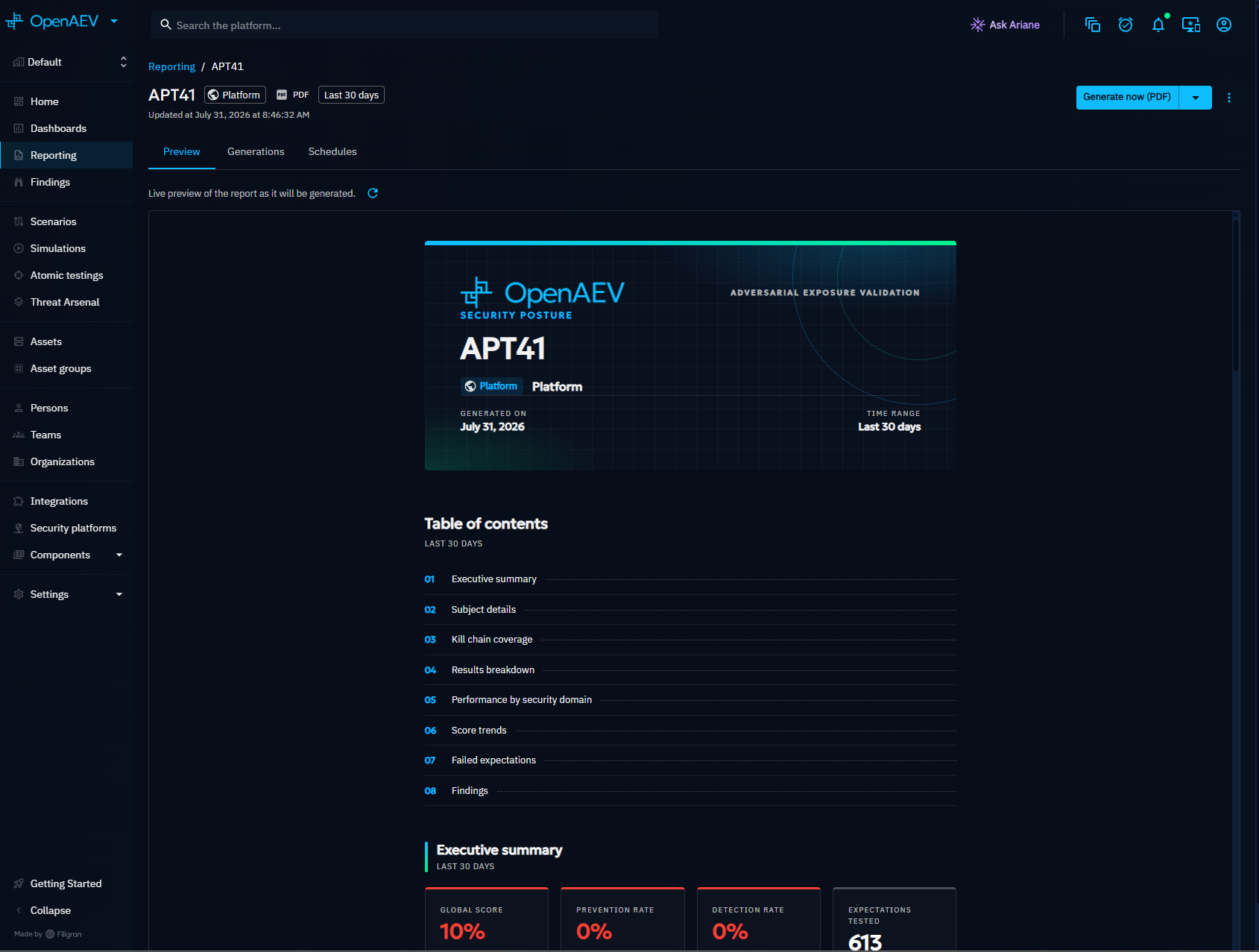The image size is (1259, 952).
Task: Jump to Performance by security domain
Action: [x=690, y=700]
